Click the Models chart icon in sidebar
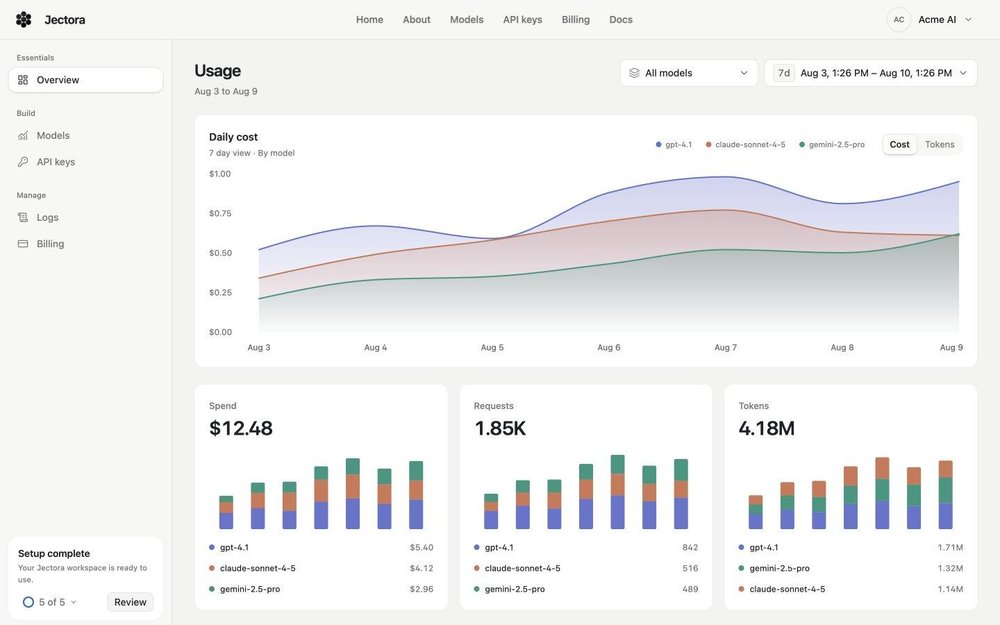Screen dimensions: 1000x625 pos(23,135)
